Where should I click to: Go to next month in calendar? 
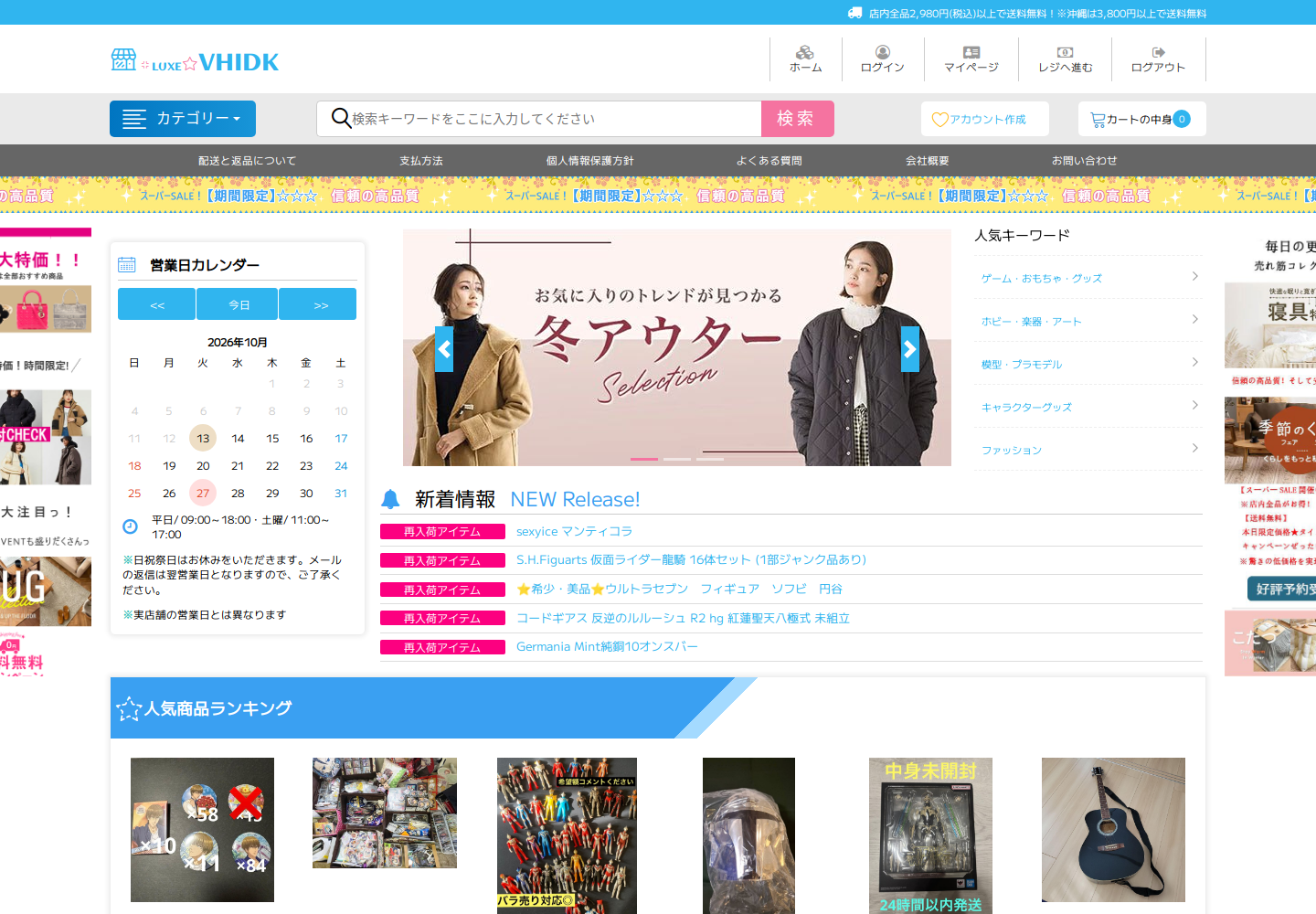click(318, 304)
